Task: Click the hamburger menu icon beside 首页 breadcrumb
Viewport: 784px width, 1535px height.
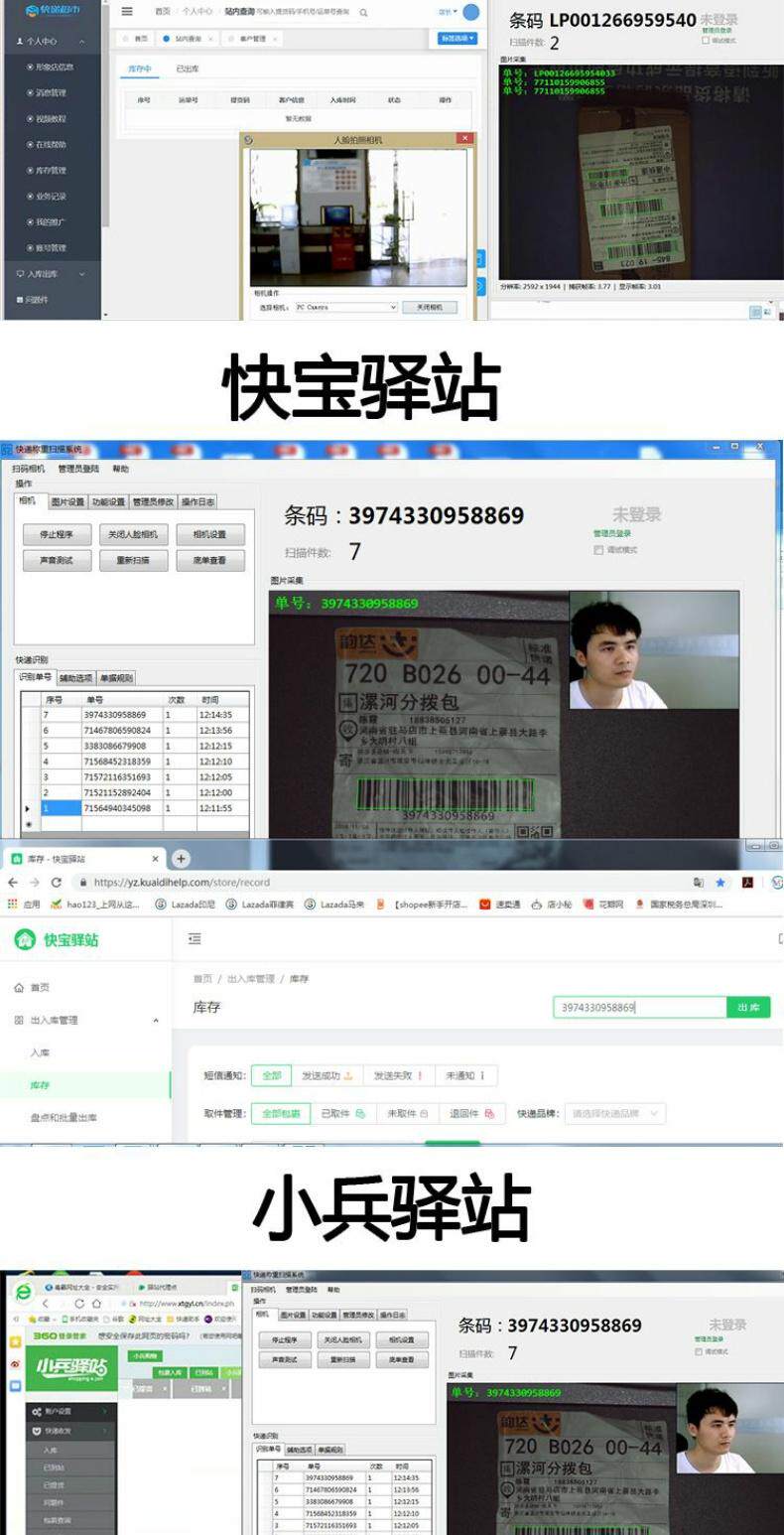Action: pyautogui.click(x=127, y=12)
